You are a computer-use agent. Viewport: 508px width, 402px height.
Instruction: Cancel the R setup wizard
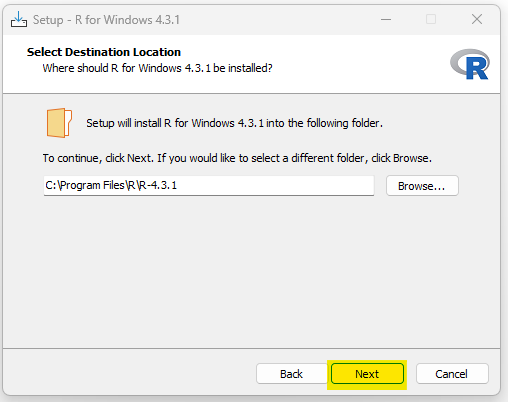(x=452, y=374)
